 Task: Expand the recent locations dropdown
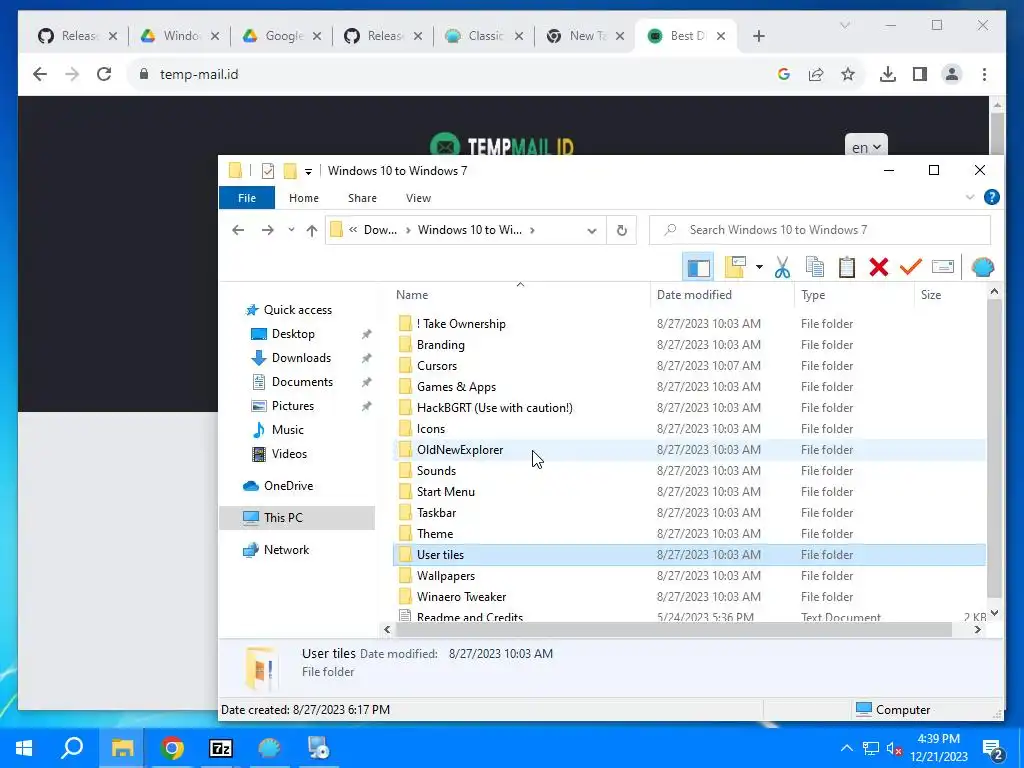291,230
